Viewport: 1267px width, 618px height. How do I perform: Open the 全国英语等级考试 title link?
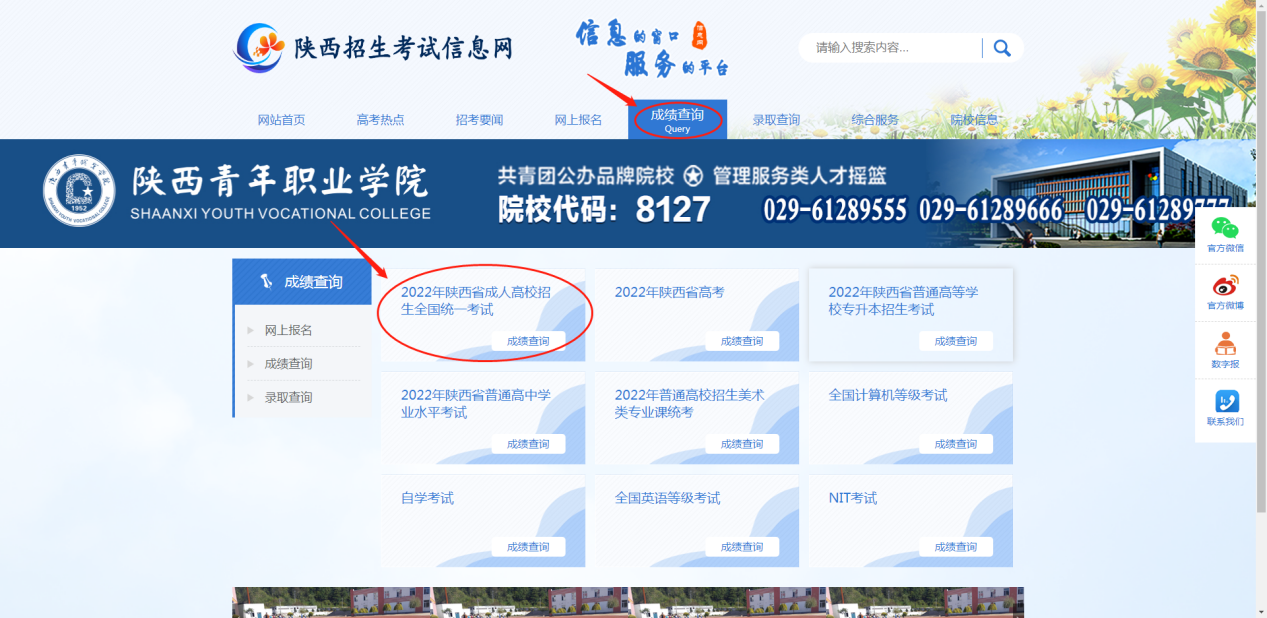click(x=667, y=498)
